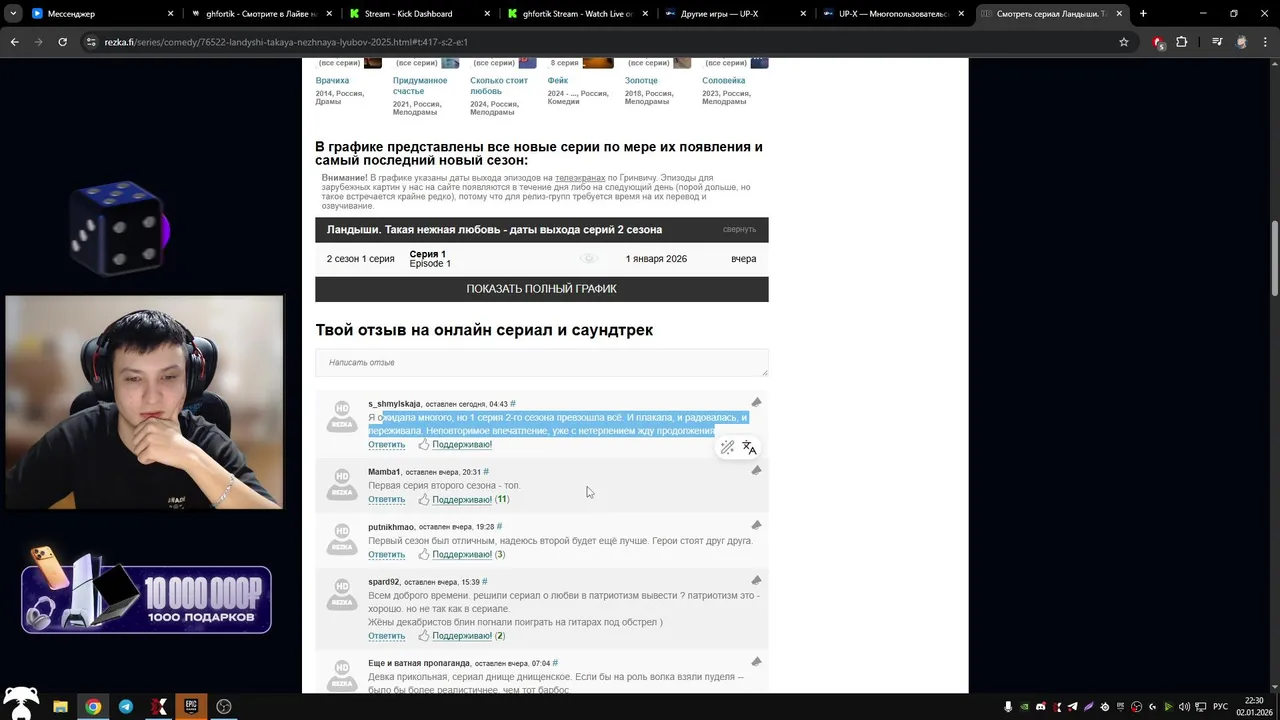The image size is (1280, 720).
Task: Close the Смотреть сериал Ландыши tab
Action: pyautogui.click(x=1117, y=14)
